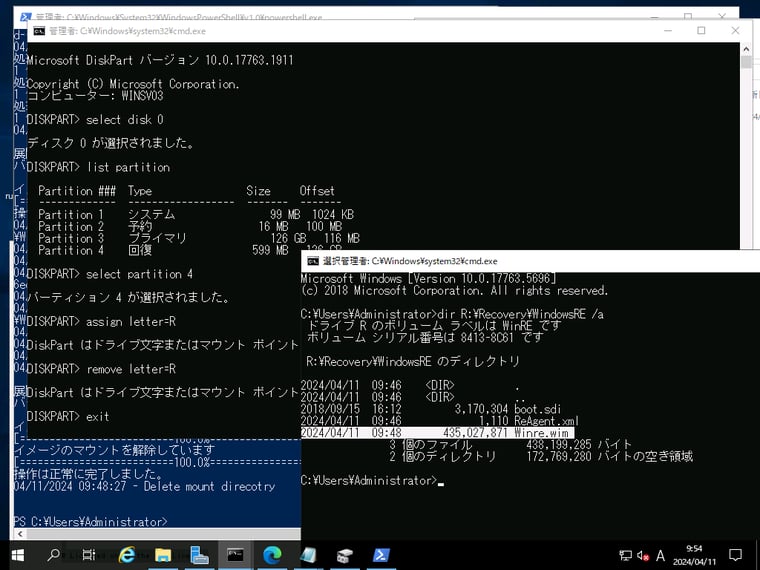Open system menu icon of PowerShell window
Viewport: 760px width, 570px height.
tap(26, 17)
